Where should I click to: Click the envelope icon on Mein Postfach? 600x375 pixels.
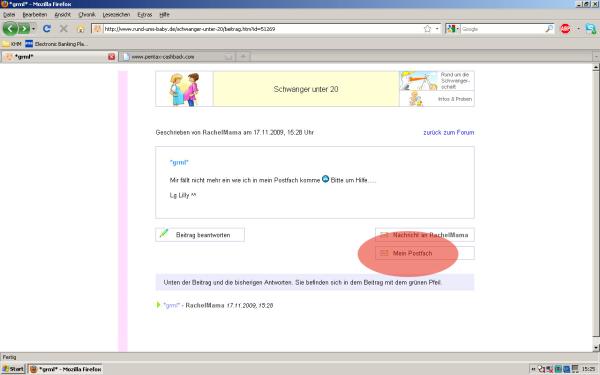pyautogui.click(x=384, y=253)
